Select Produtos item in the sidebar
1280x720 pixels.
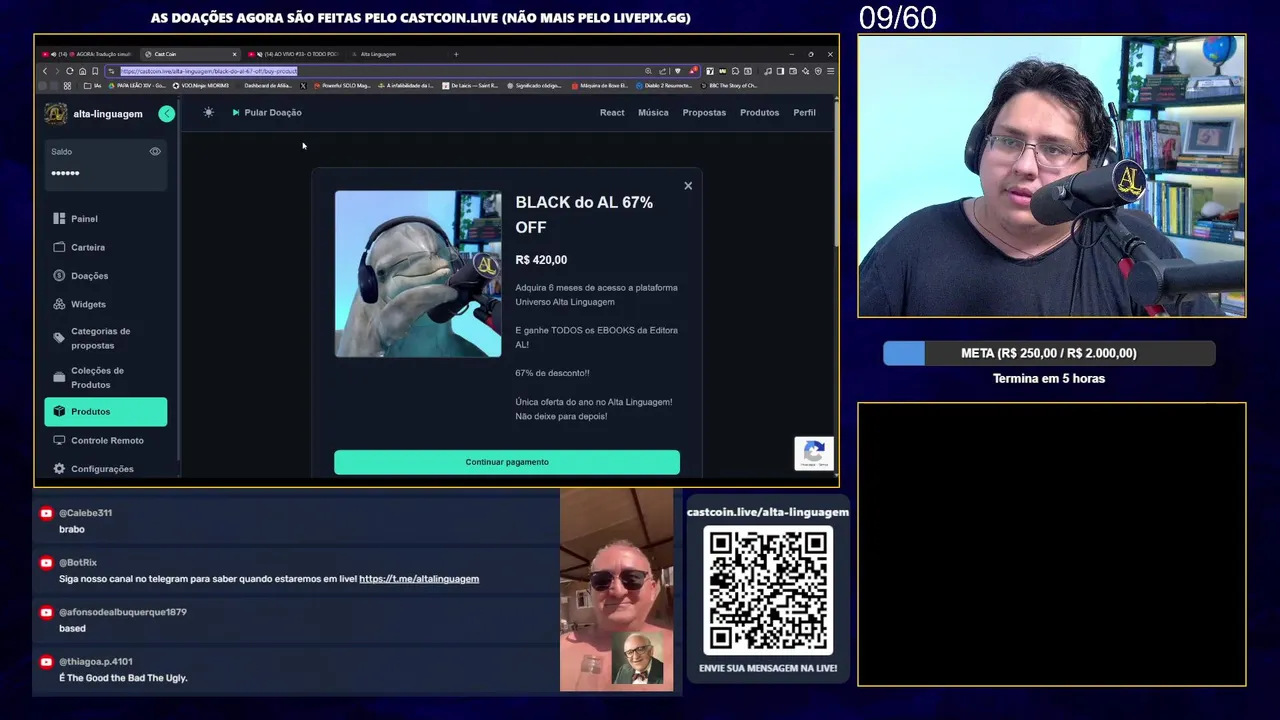pos(105,412)
